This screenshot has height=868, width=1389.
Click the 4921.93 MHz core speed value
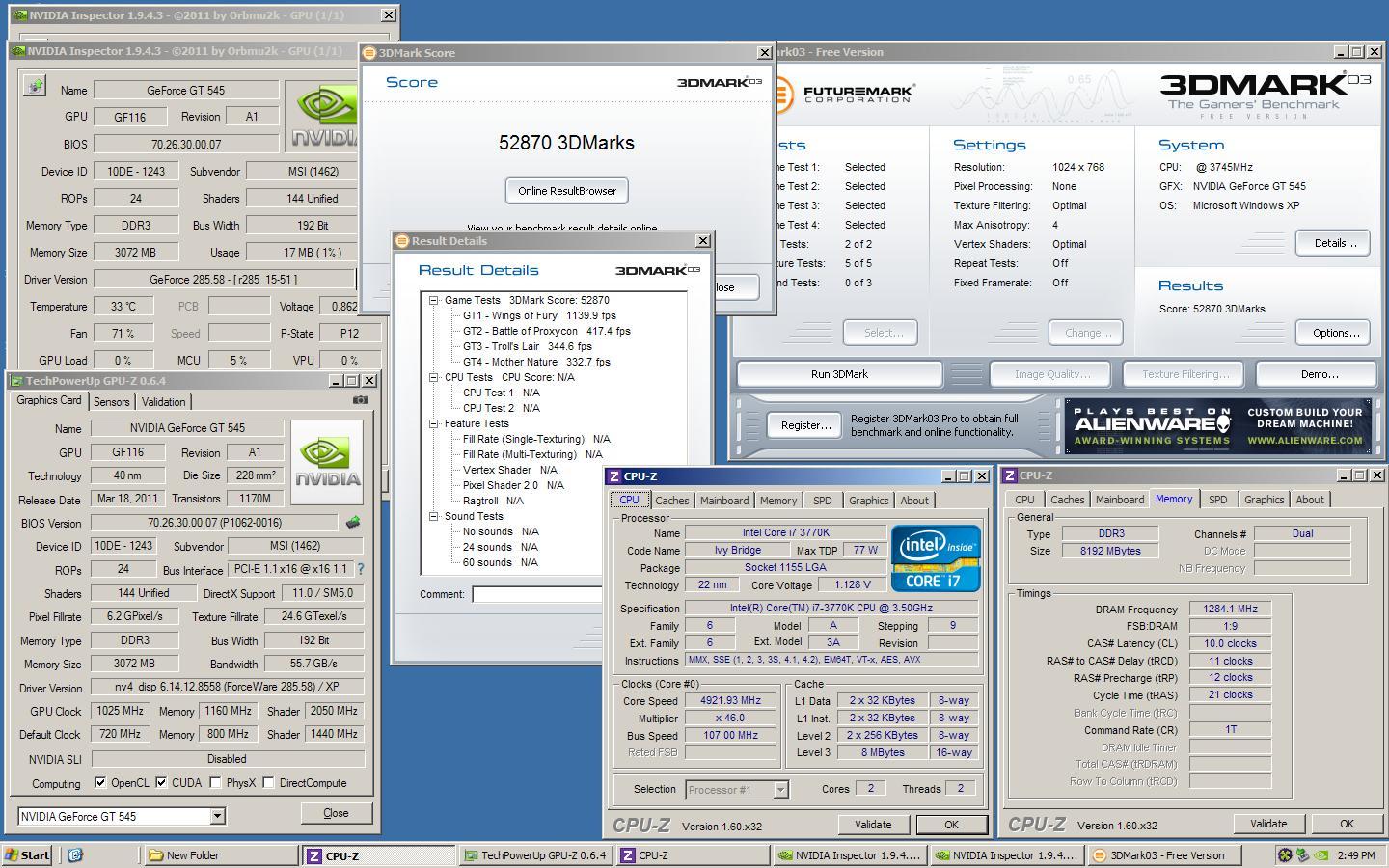coord(730,700)
